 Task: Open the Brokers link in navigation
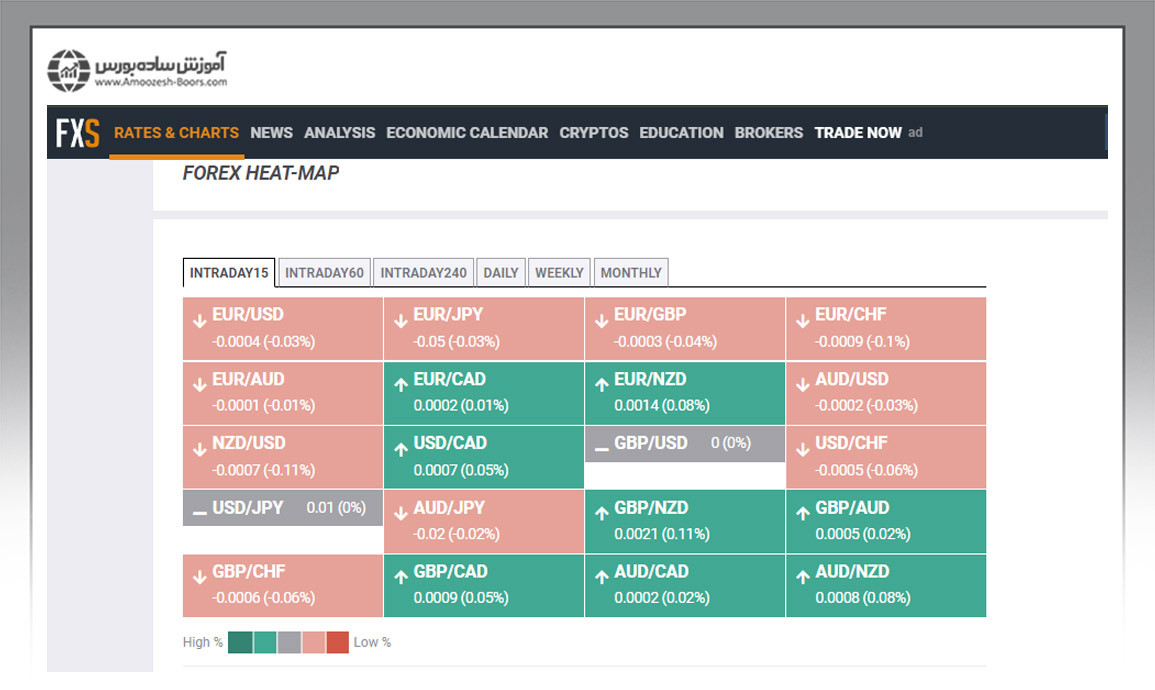click(x=768, y=133)
